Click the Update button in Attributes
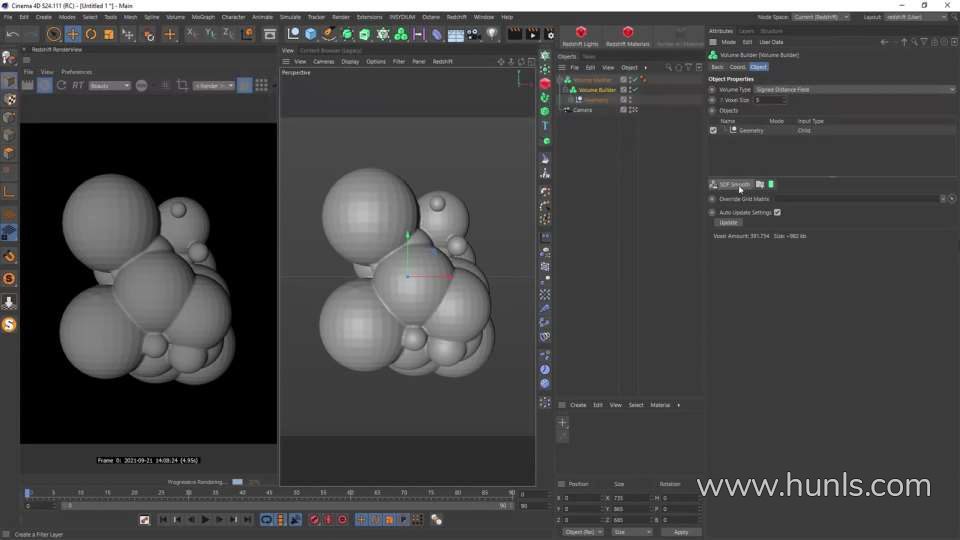 coord(729,222)
